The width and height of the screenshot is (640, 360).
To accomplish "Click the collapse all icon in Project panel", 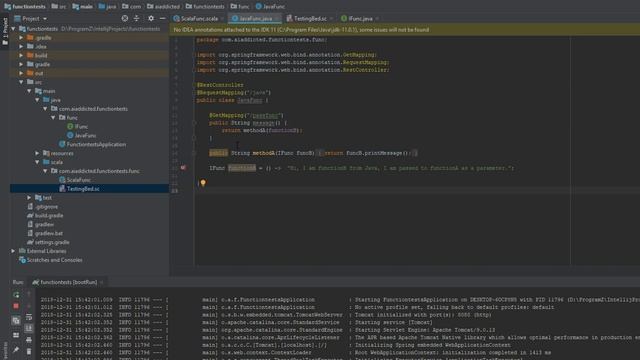I will (137, 18).
